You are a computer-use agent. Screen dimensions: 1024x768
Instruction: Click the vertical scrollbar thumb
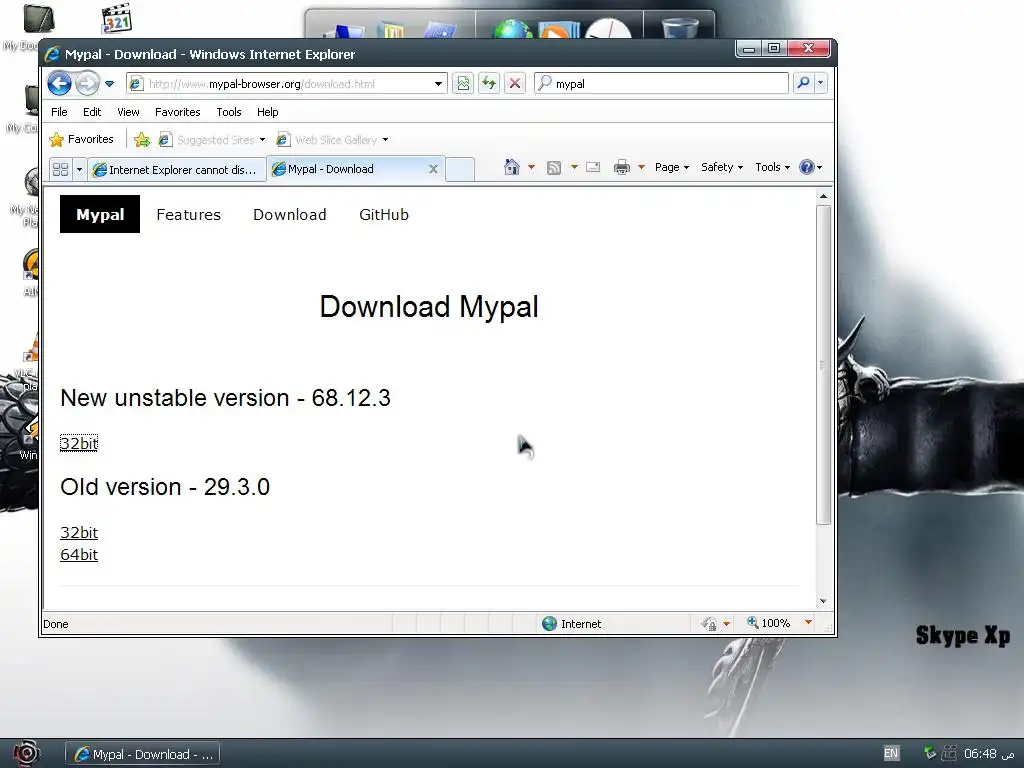(x=823, y=364)
